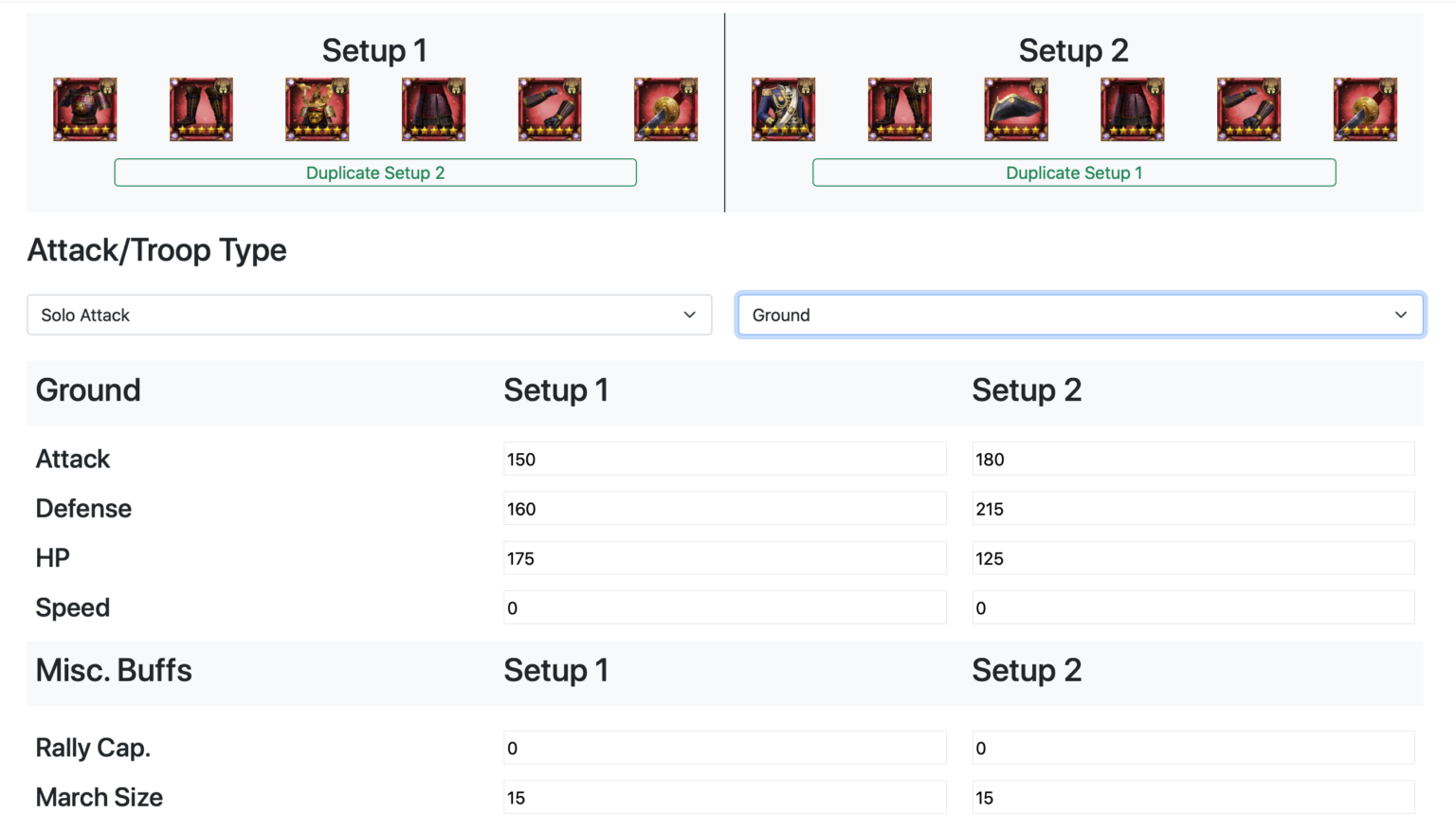The image size is (1456, 832).
Task: Click the leg boots icon in Setup 2
Action: pos(900,109)
